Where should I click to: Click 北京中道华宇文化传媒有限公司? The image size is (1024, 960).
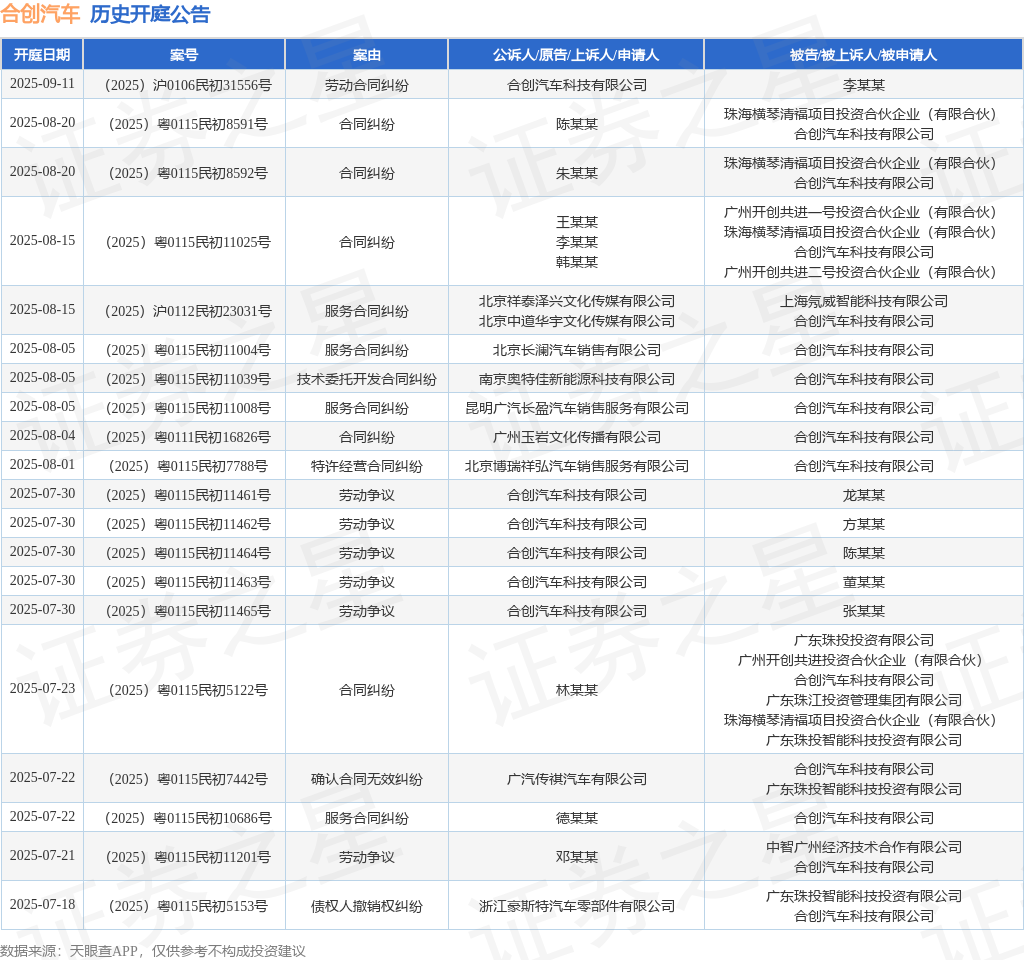[577, 321]
